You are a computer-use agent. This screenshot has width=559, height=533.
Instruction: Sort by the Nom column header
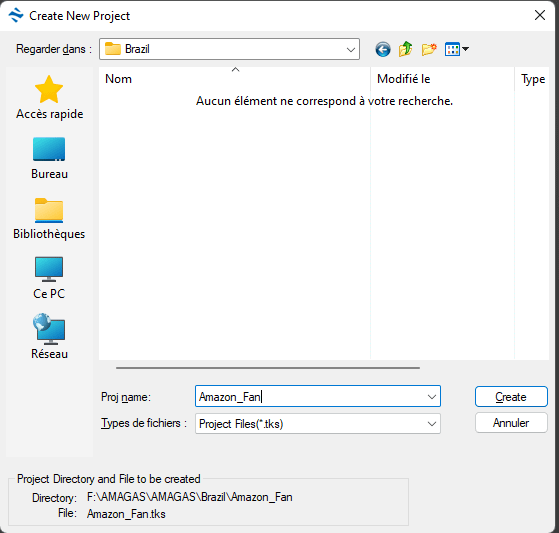point(235,79)
